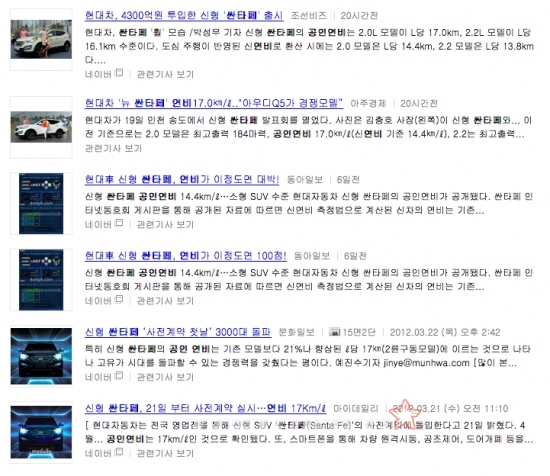
Task: Click the 네이버 link under the 문화일보 article
Action: 98,377
